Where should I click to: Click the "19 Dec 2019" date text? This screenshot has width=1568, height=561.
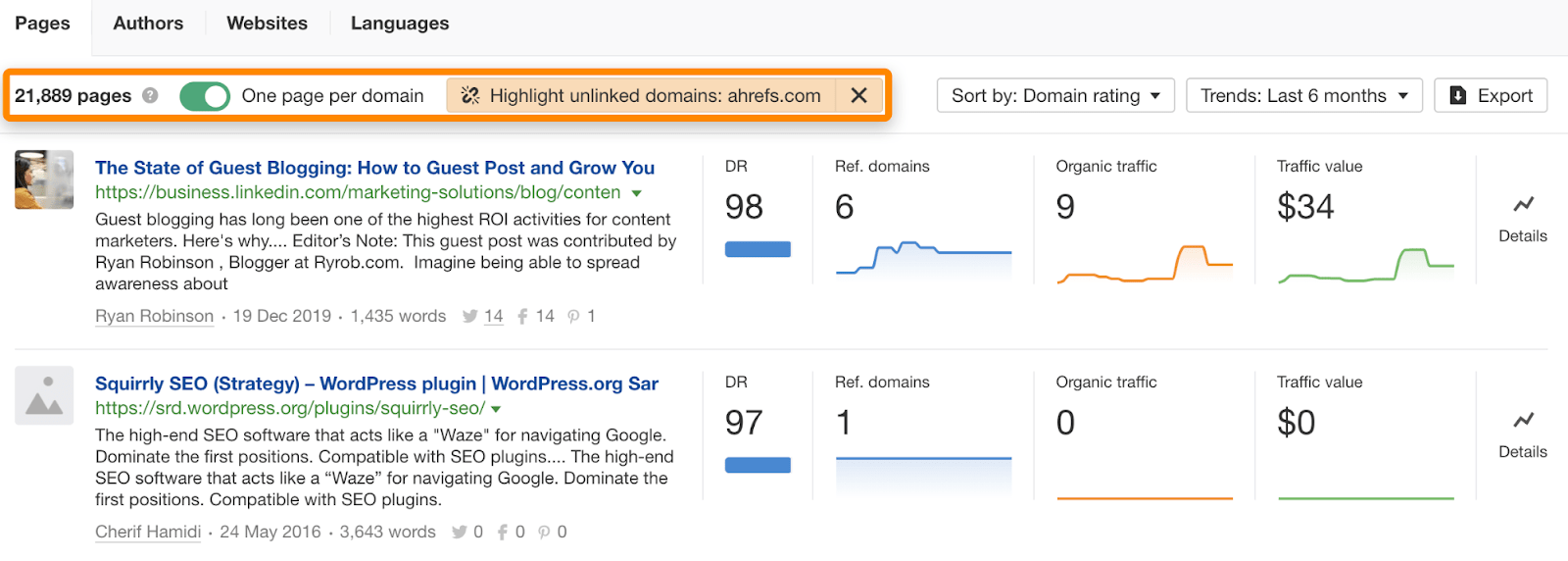282,316
